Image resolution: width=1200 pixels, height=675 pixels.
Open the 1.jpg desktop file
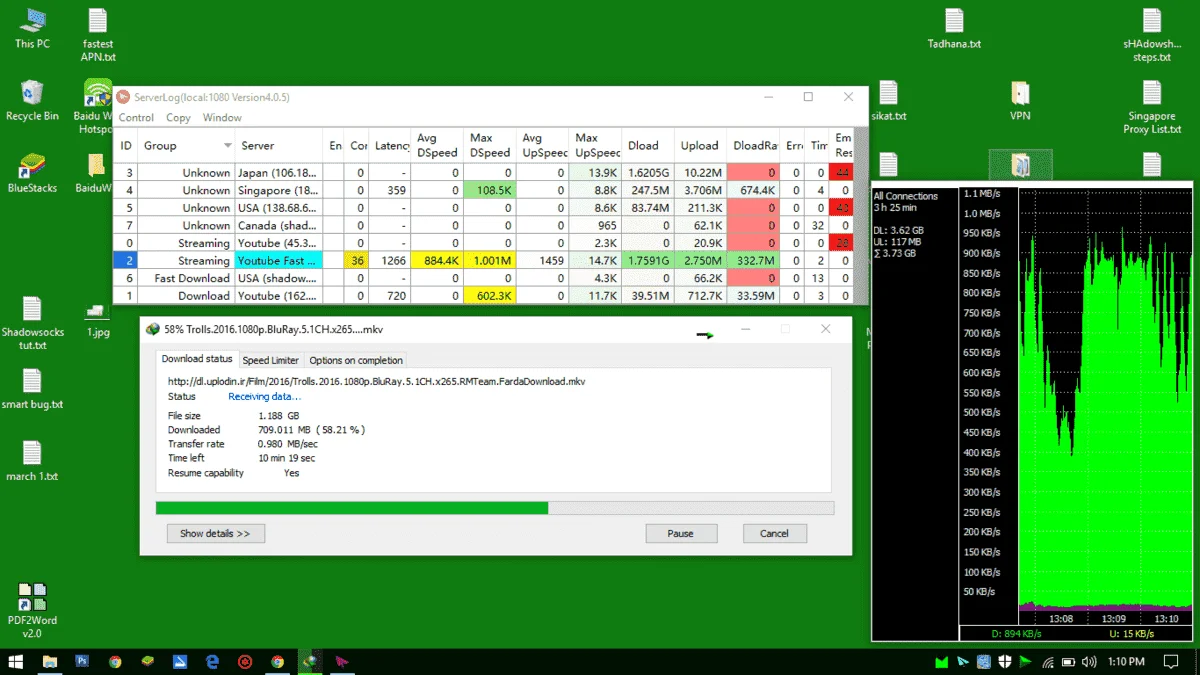tap(98, 322)
